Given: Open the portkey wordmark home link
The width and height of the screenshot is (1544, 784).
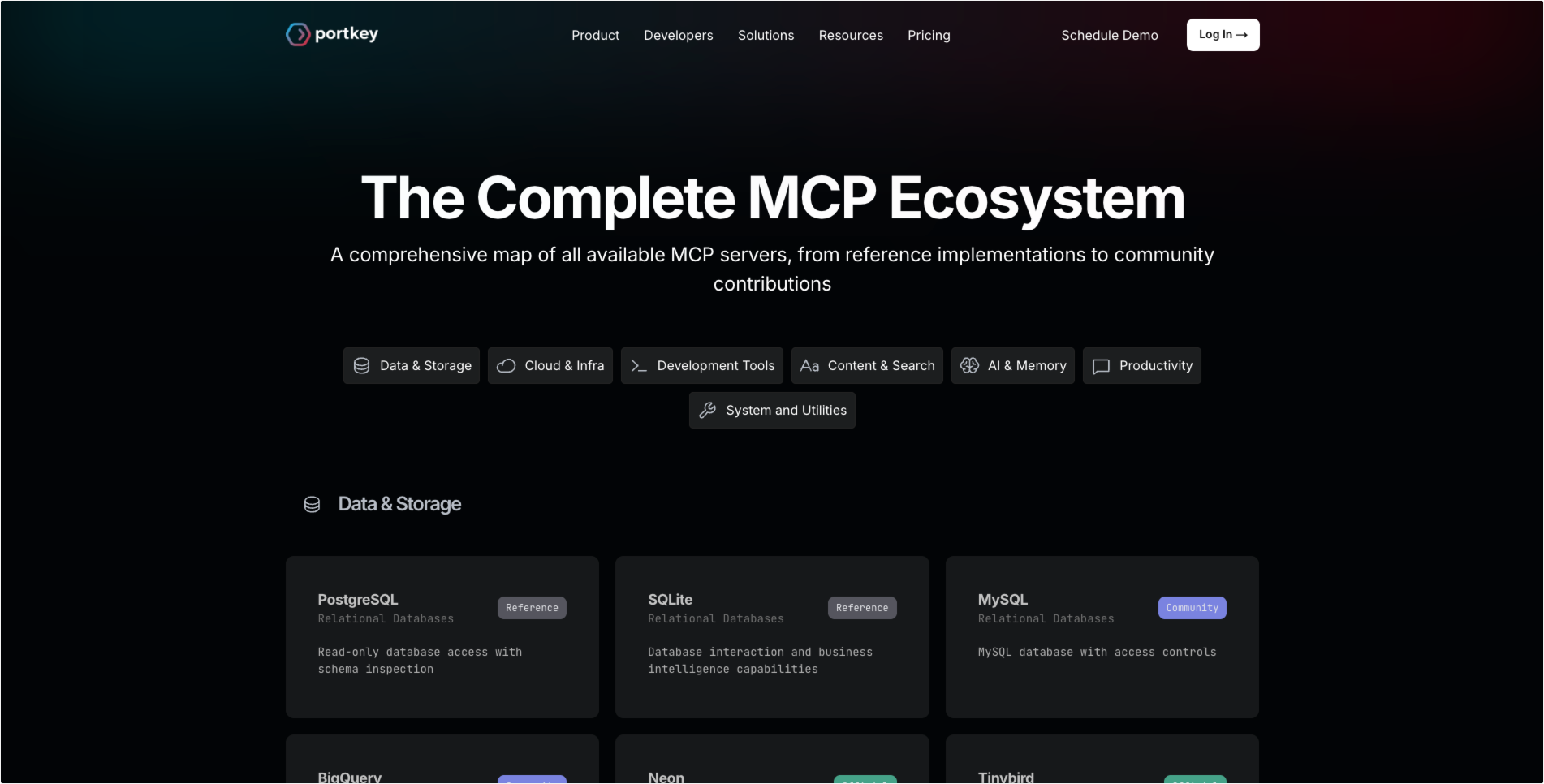Looking at the screenshot, I should 347,34.
